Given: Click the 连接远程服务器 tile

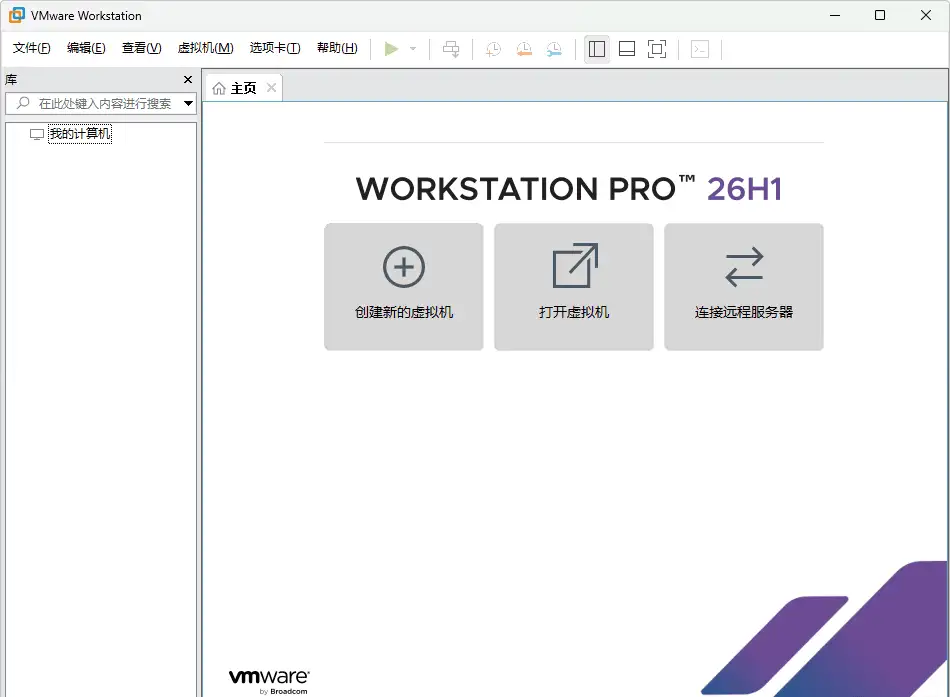Looking at the screenshot, I should [x=744, y=287].
